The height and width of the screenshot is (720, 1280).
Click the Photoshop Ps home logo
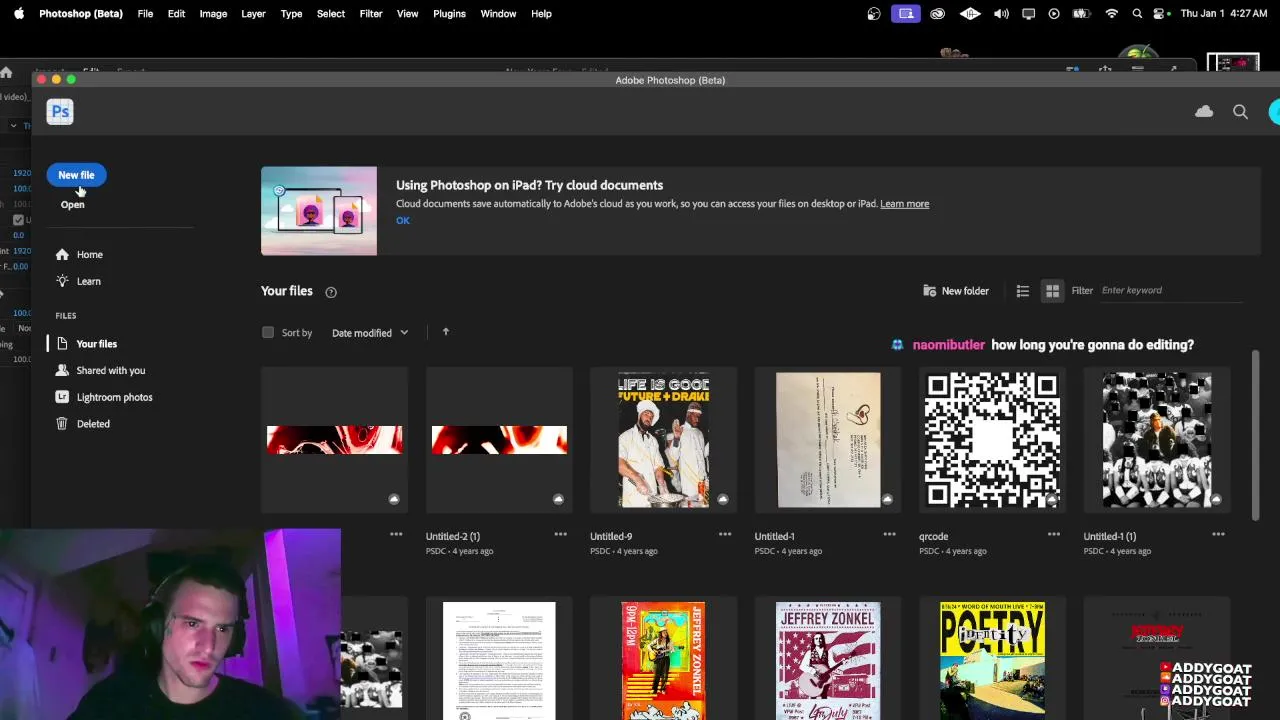[60, 112]
